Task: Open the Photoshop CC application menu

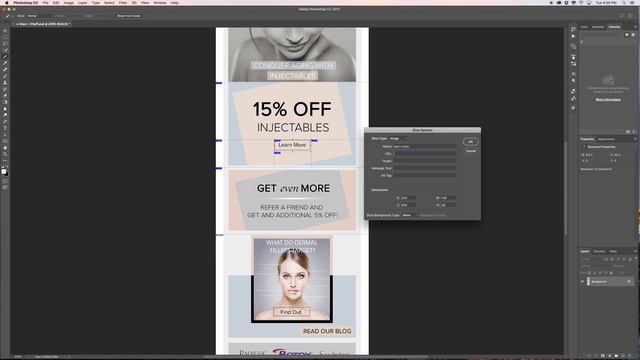Action: click(x=26, y=3)
